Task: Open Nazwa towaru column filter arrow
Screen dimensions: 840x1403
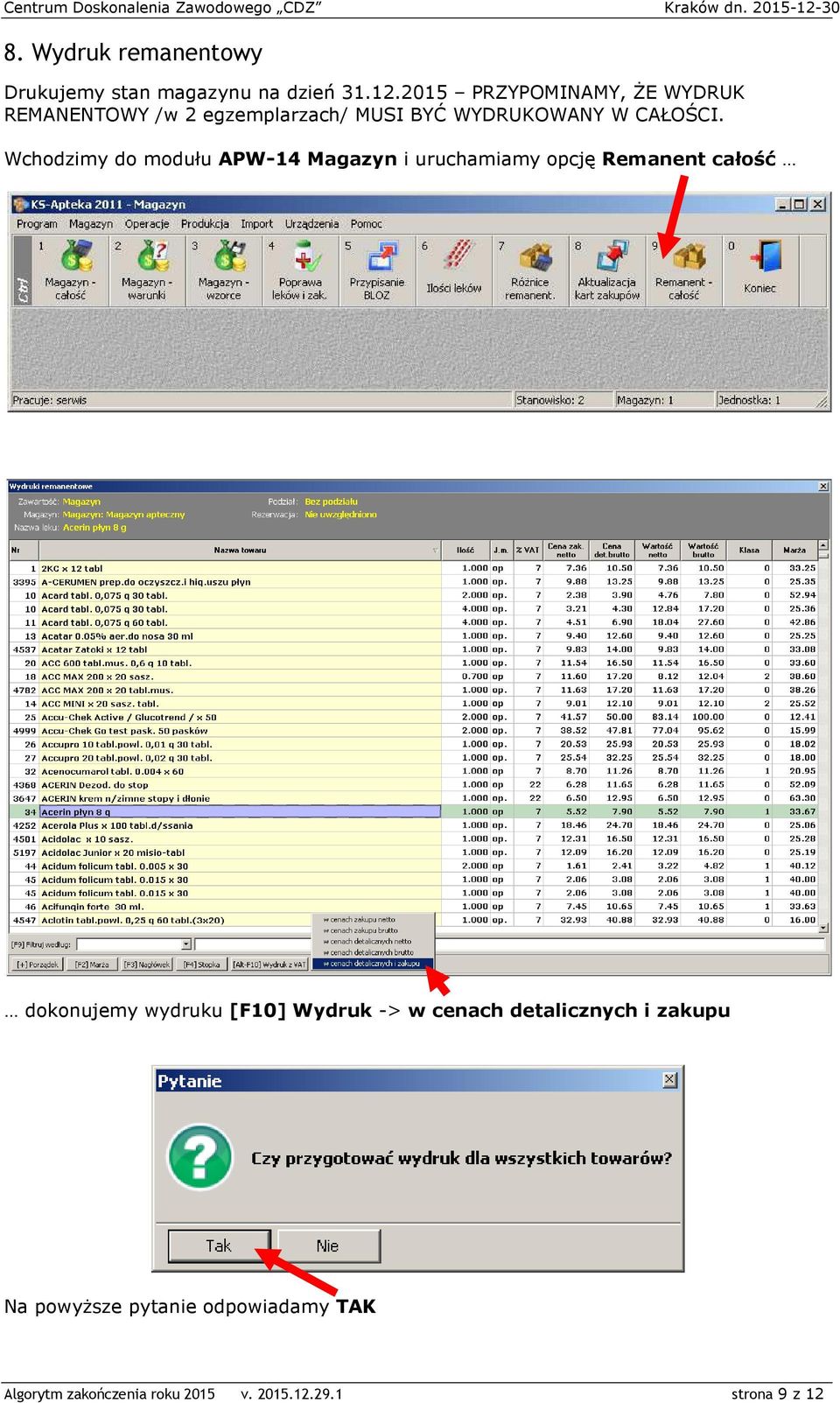Action: (435, 551)
